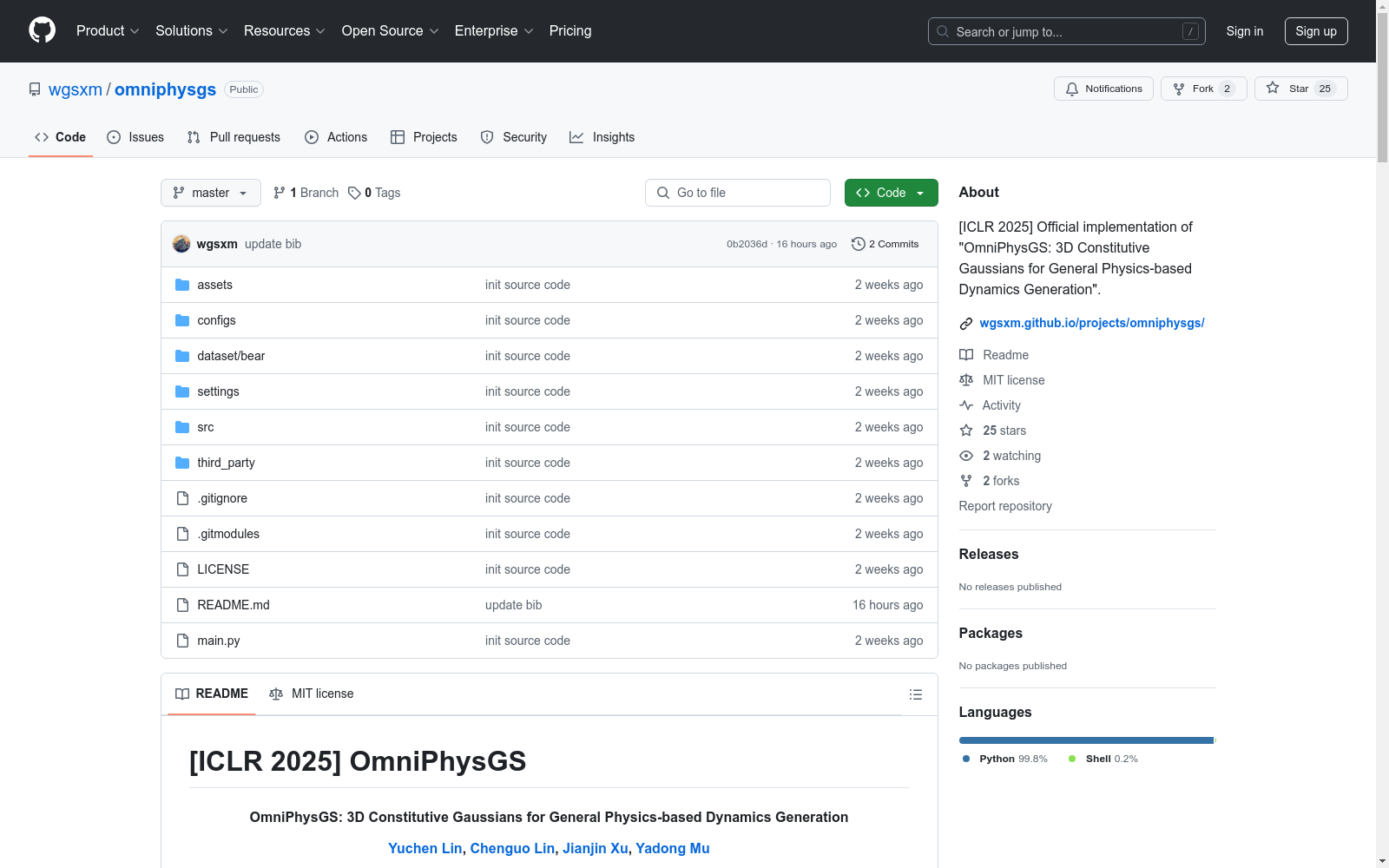Switch to the Actions tab

(336, 137)
